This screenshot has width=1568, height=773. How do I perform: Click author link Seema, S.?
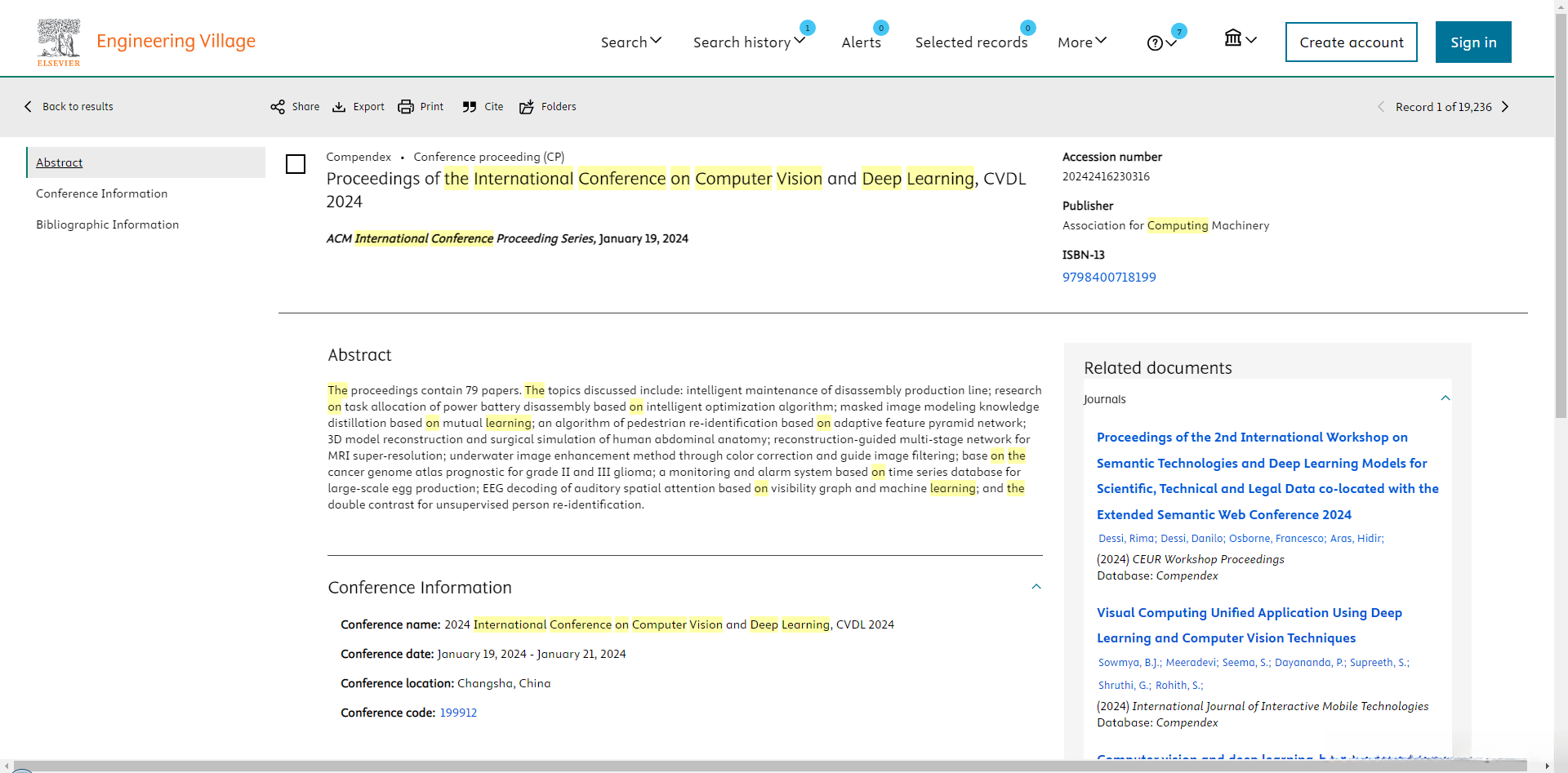tap(1245, 663)
